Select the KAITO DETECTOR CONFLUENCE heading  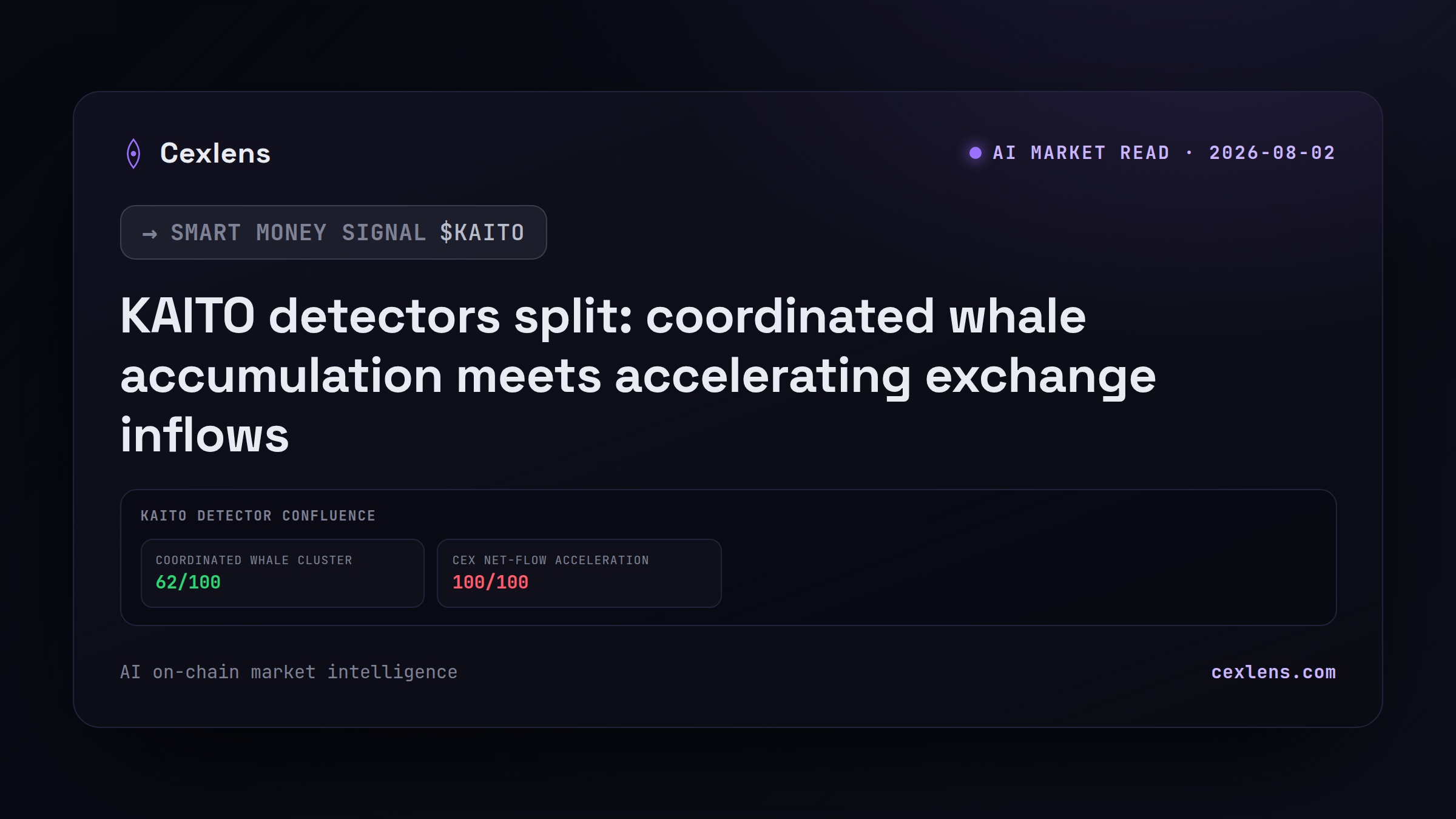pyautogui.click(x=258, y=516)
